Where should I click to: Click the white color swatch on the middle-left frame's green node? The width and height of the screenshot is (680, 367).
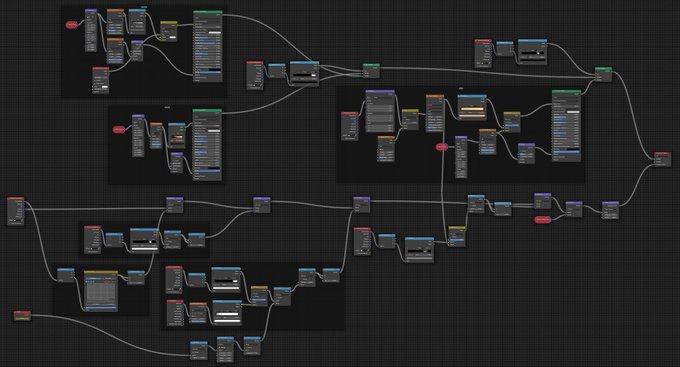[214, 131]
